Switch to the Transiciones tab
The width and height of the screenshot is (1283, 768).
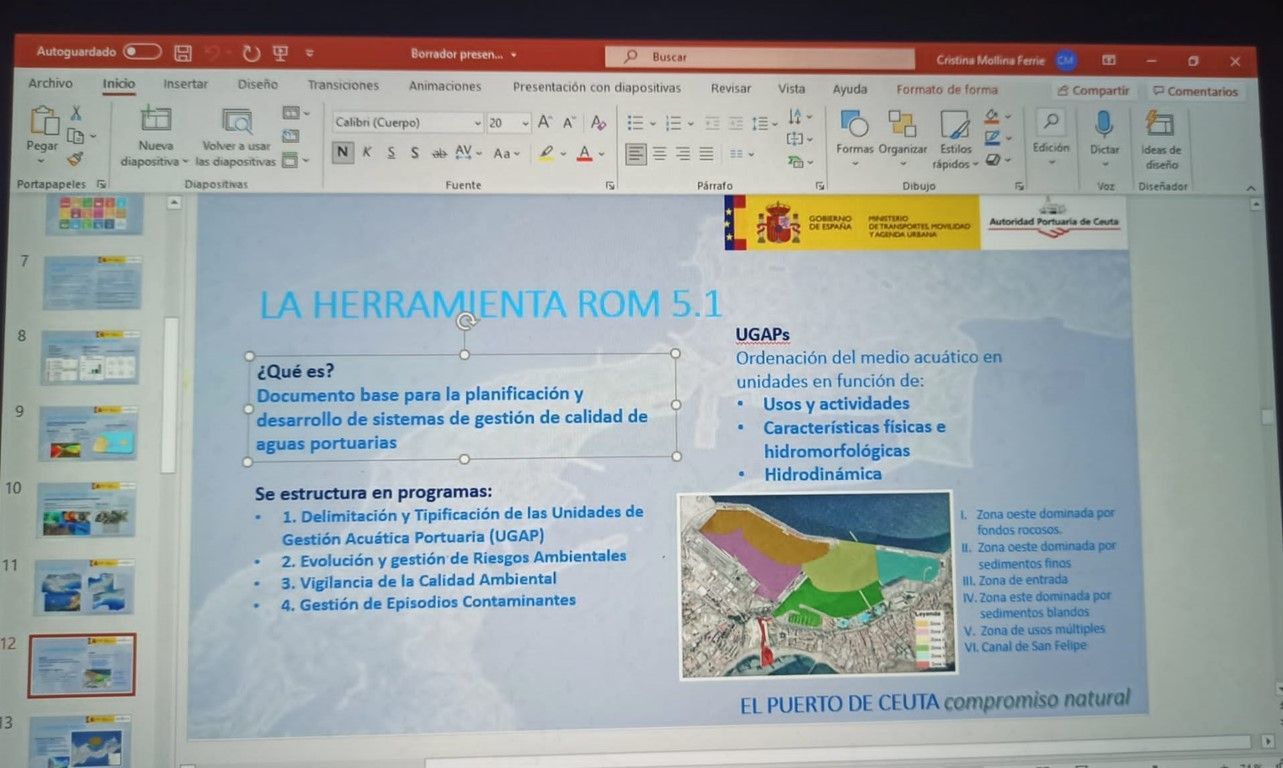coord(343,86)
